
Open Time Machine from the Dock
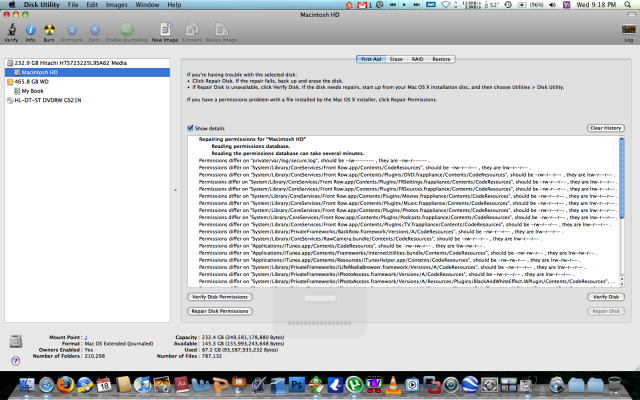pyautogui.click(x=451, y=384)
